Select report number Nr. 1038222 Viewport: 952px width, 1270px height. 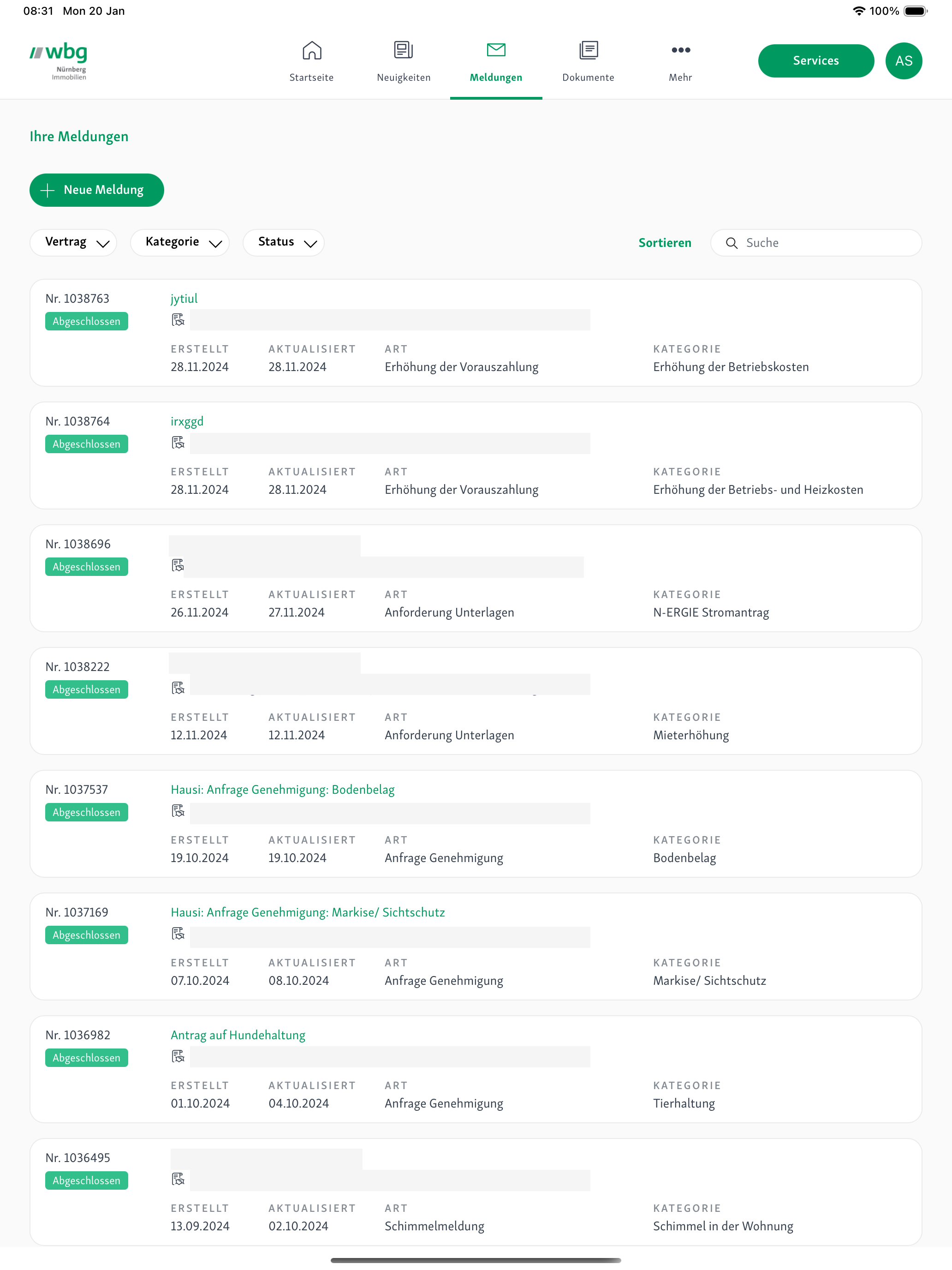(x=77, y=667)
